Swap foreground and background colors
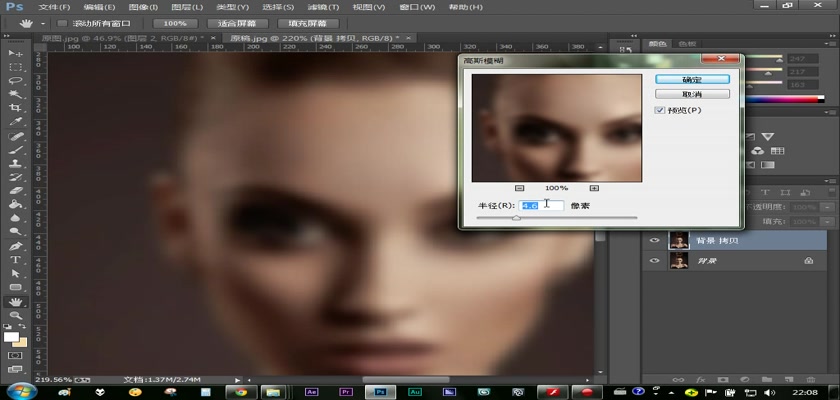 pos(22,326)
